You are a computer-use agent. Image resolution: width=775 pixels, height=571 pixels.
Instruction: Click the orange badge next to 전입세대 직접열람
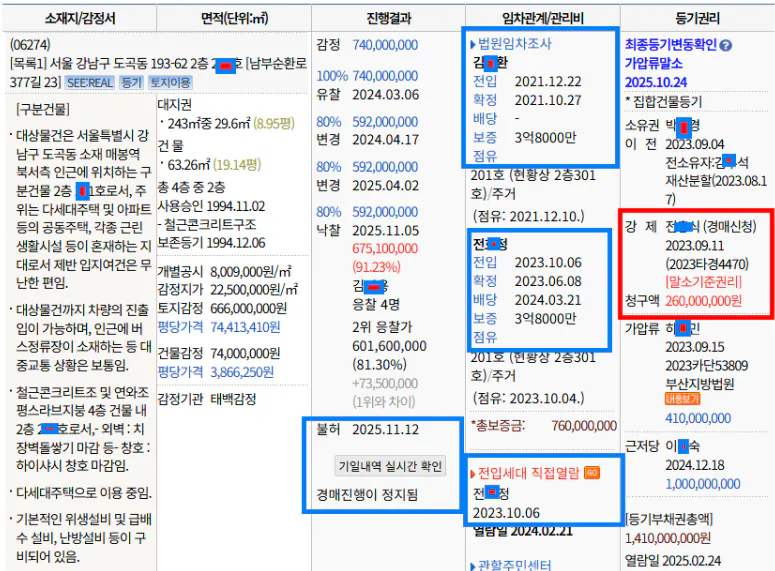coord(592,472)
